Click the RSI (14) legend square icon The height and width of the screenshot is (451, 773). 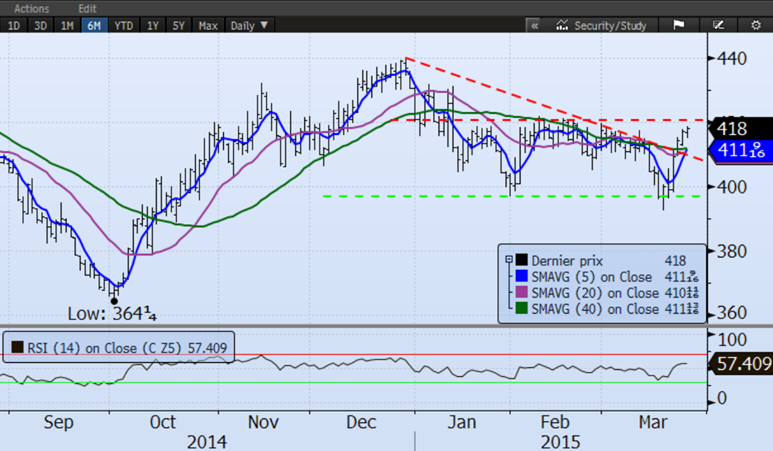click(x=17, y=348)
